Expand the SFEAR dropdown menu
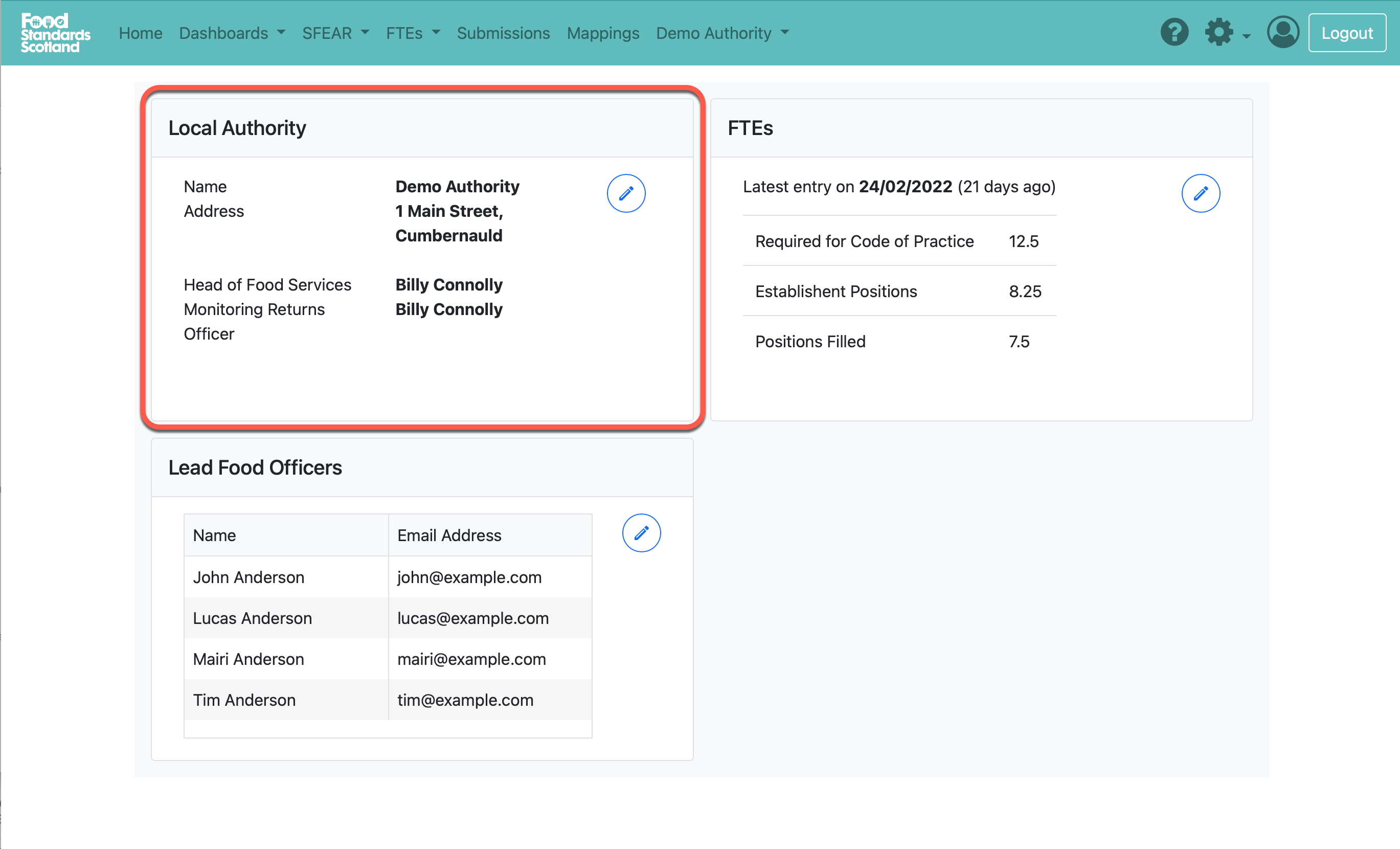 point(335,33)
